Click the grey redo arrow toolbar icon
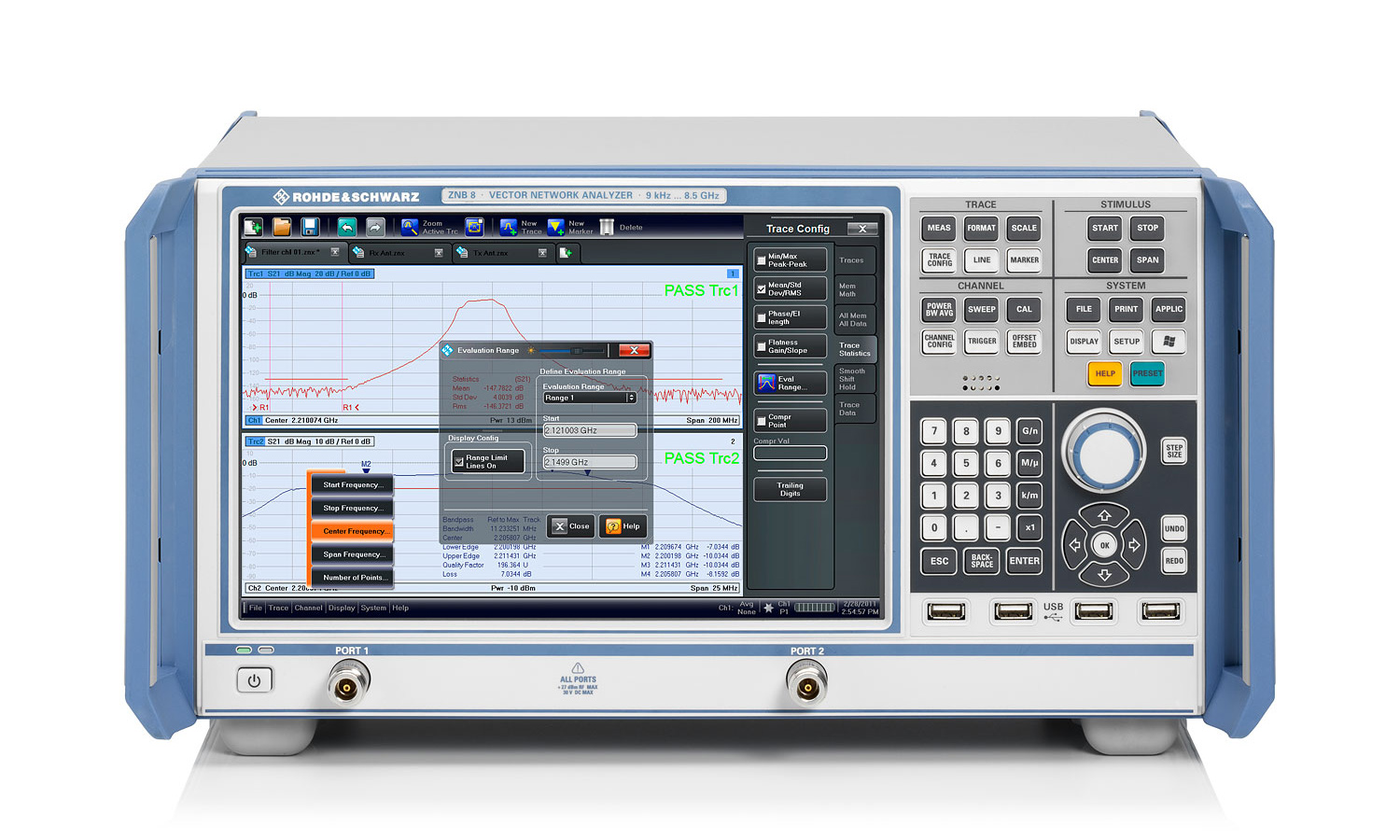 tap(375, 227)
